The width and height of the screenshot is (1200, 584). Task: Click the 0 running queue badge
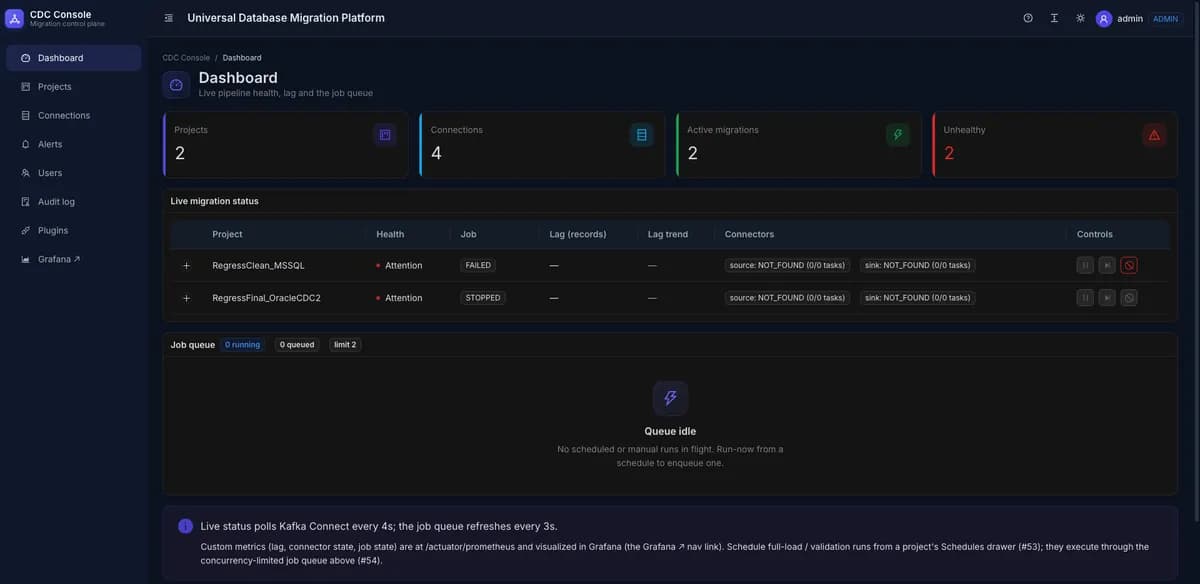point(242,345)
